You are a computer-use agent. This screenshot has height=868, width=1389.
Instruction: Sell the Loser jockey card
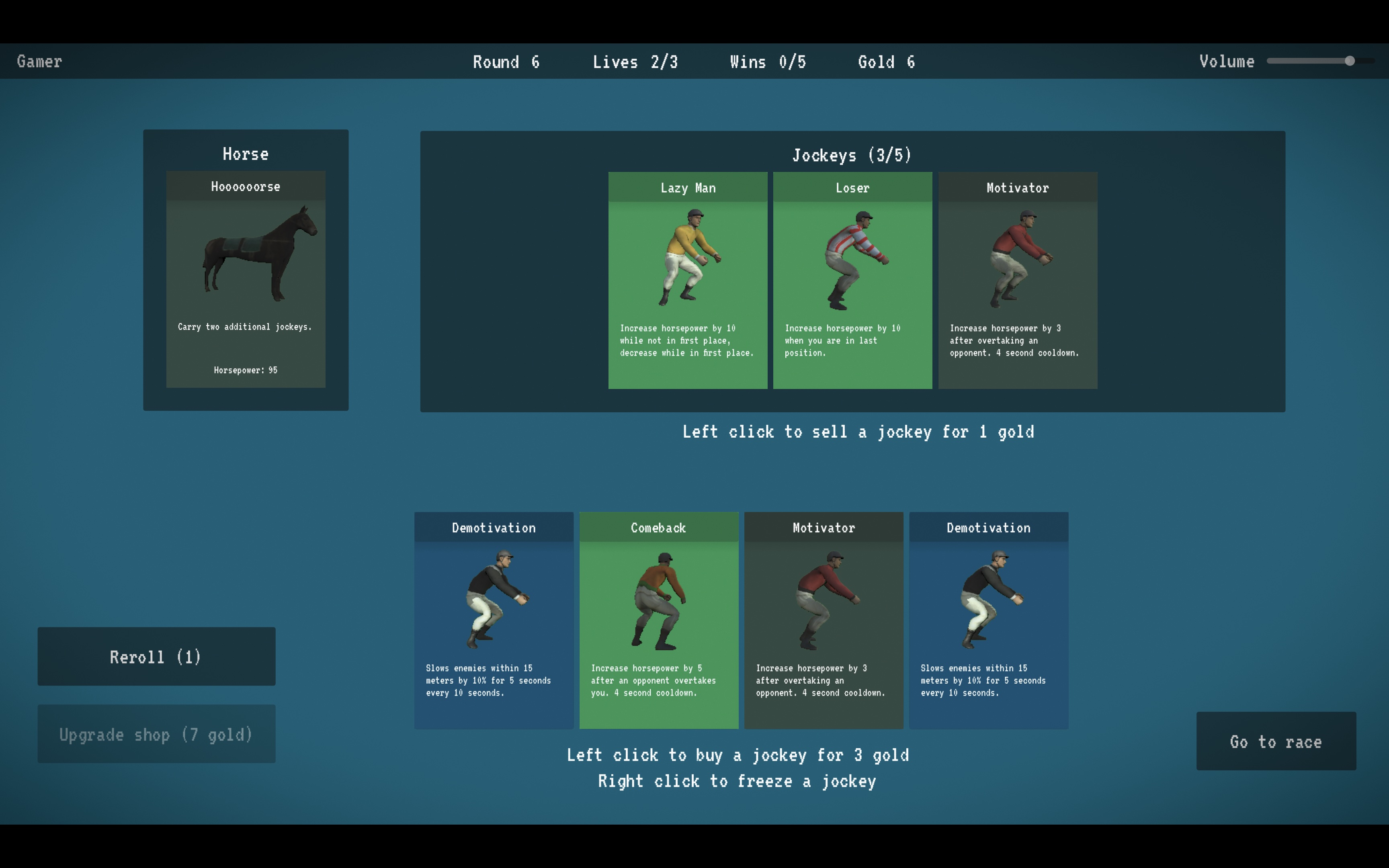click(x=852, y=280)
